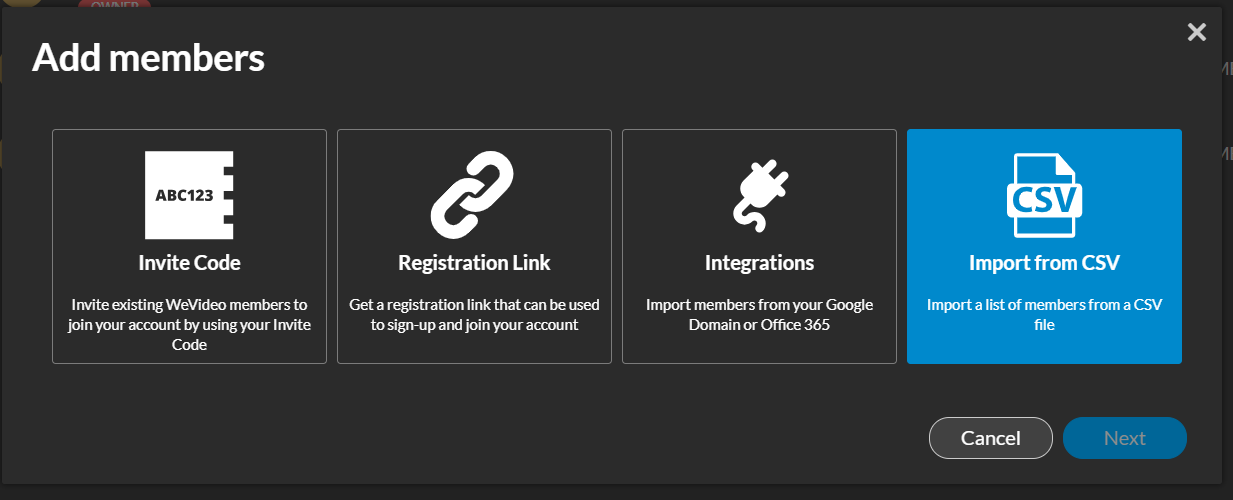The width and height of the screenshot is (1233, 500).
Task: Click the 'Get a registration link' description
Action: (x=474, y=314)
